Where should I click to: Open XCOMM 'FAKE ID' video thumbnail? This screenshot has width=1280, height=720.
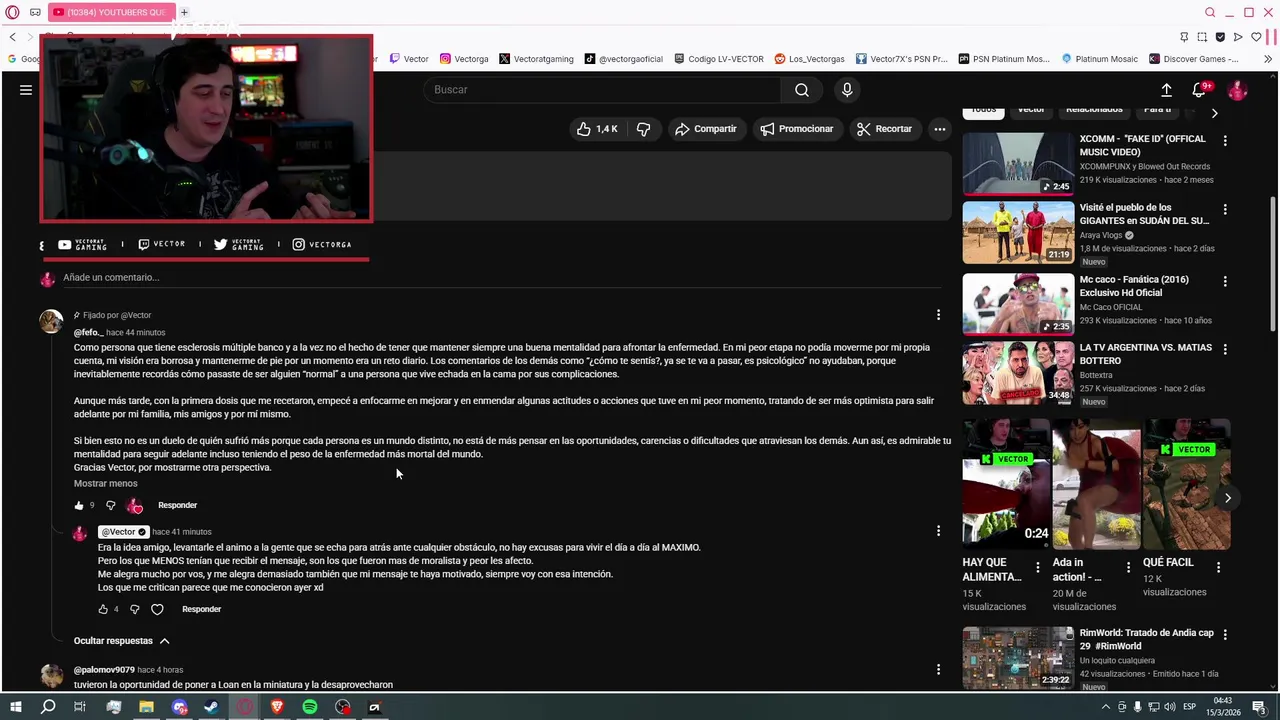pos(1018,164)
